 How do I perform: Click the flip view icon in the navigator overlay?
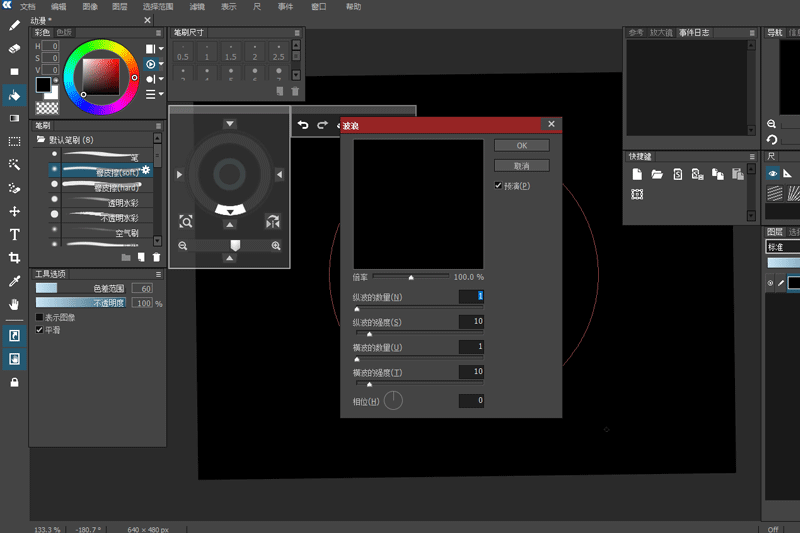(x=273, y=221)
